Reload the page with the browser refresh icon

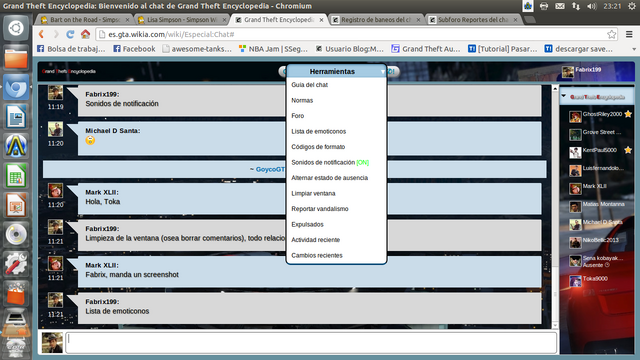(x=70, y=34)
